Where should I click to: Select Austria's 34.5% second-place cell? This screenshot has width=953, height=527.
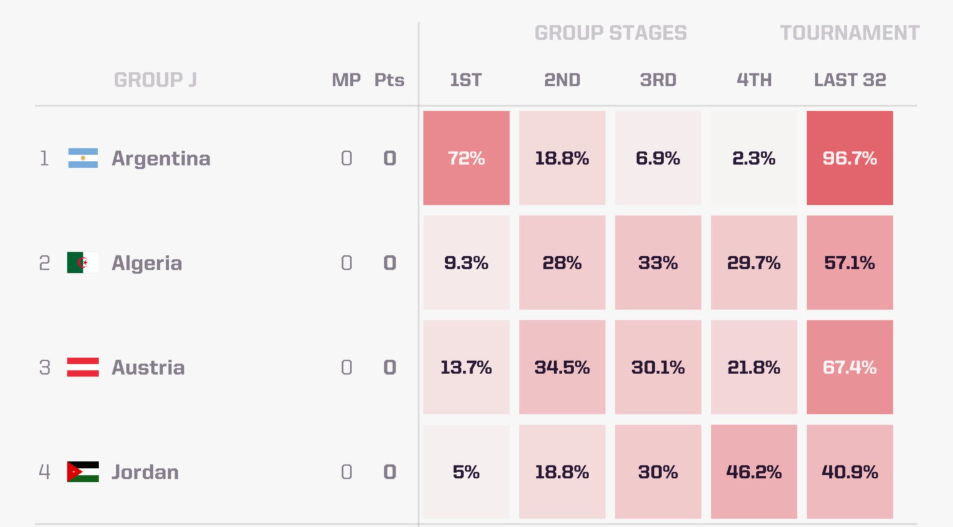coord(562,367)
